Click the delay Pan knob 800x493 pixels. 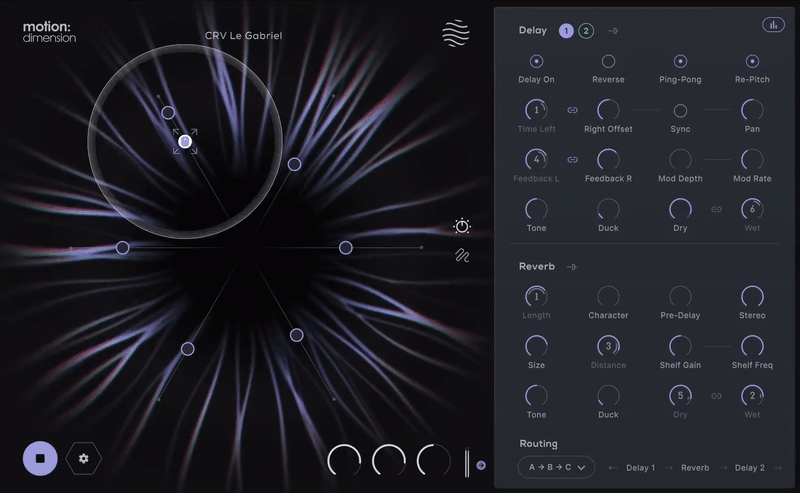[x=752, y=110]
